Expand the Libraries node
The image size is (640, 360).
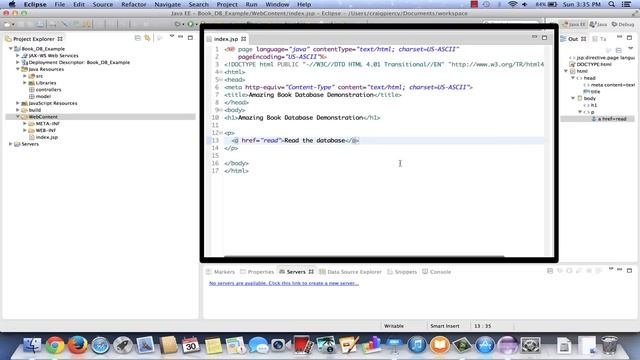coord(25,83)
